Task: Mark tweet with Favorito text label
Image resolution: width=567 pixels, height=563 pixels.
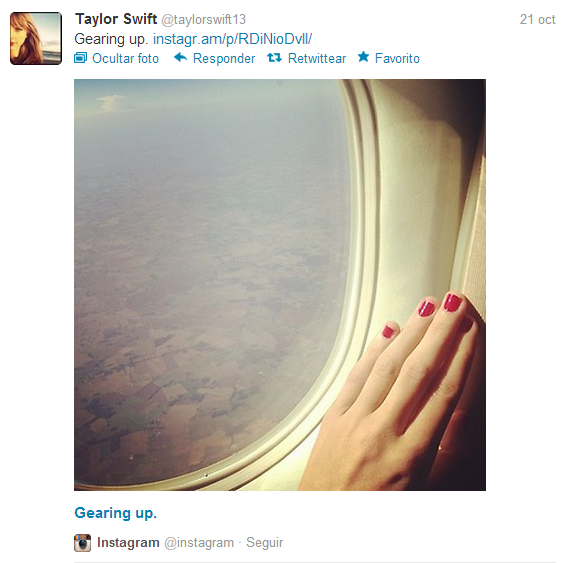Action: [397, 58]
